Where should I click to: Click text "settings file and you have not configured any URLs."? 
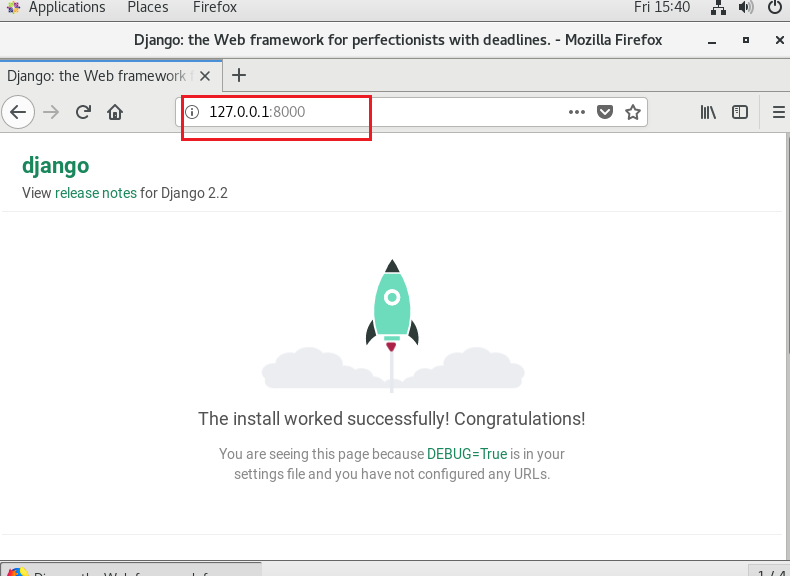pos(392,474)
